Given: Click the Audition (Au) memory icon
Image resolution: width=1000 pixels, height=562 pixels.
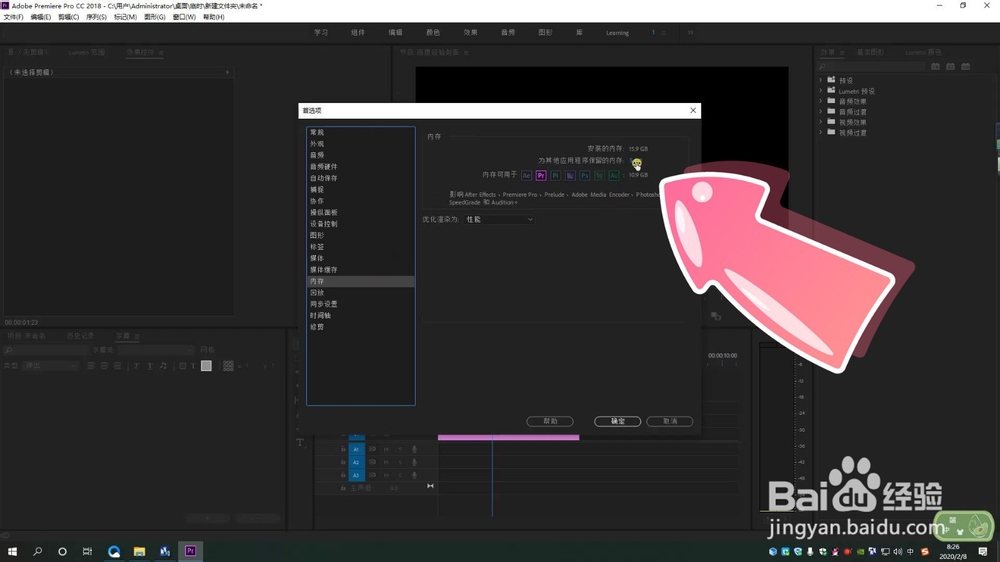Looking at the screenshot, I should (x=614, y=175).
